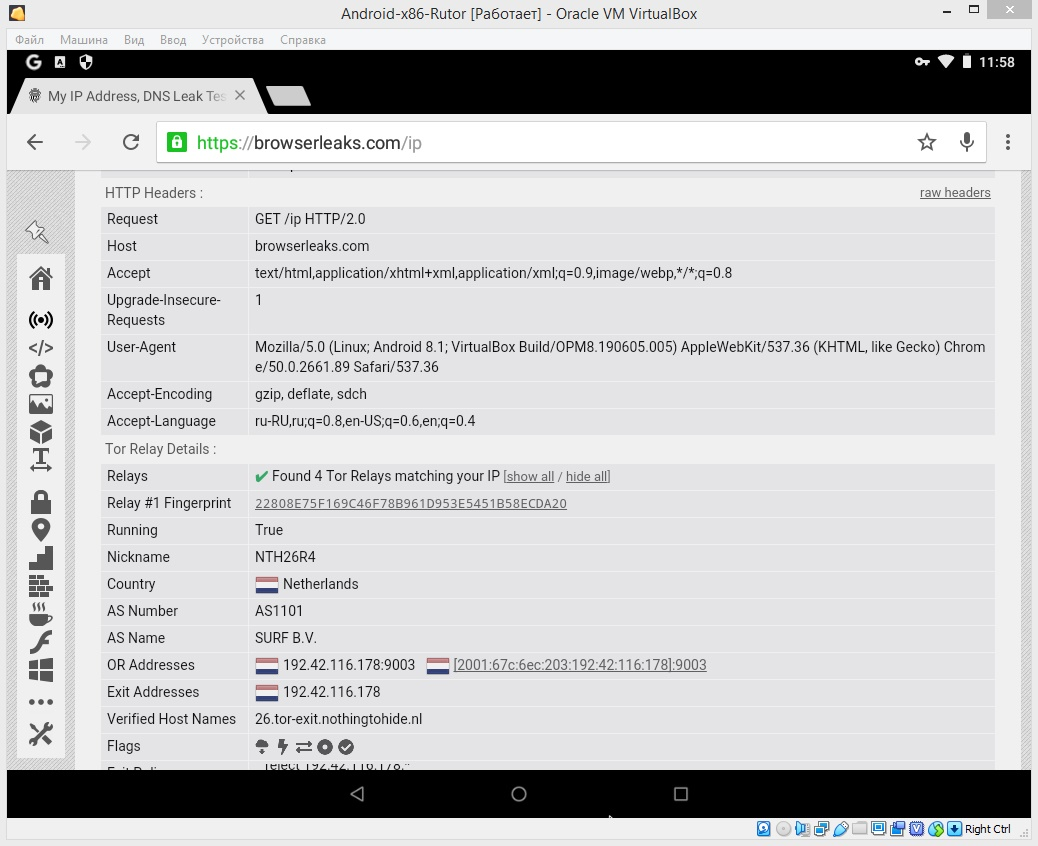
Task: Open the Машина menu in VirtualBox
Action: click(x=83, y=40)
